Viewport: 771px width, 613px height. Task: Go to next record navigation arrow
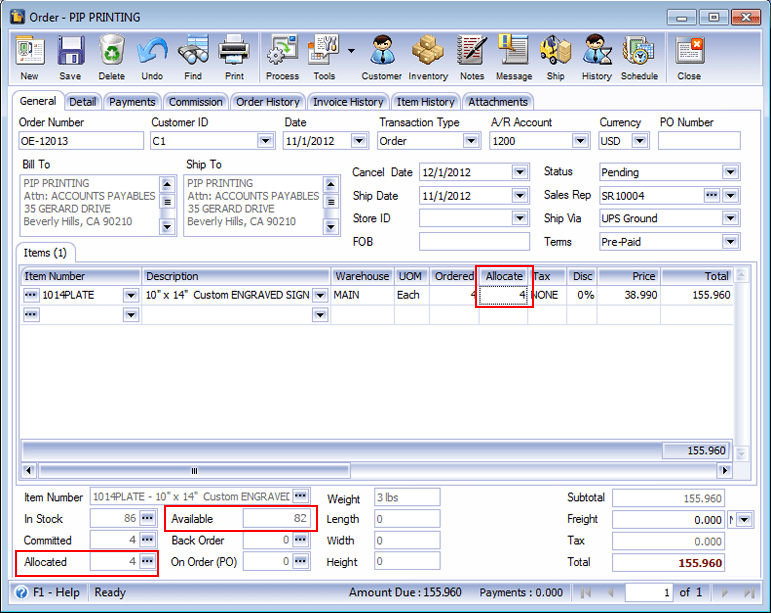click(x=725, y=592)
